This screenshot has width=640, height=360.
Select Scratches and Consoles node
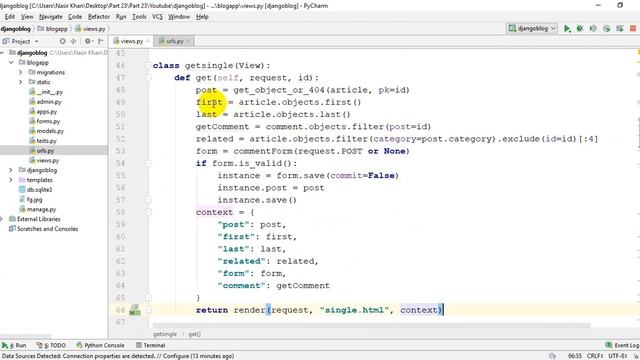(x=43, y=229)
